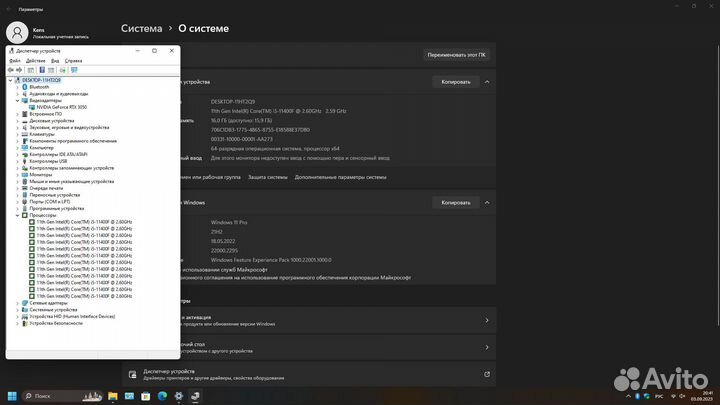Select Контроллеры IDE ATA/ATAPI item

[x=58, y=155]
